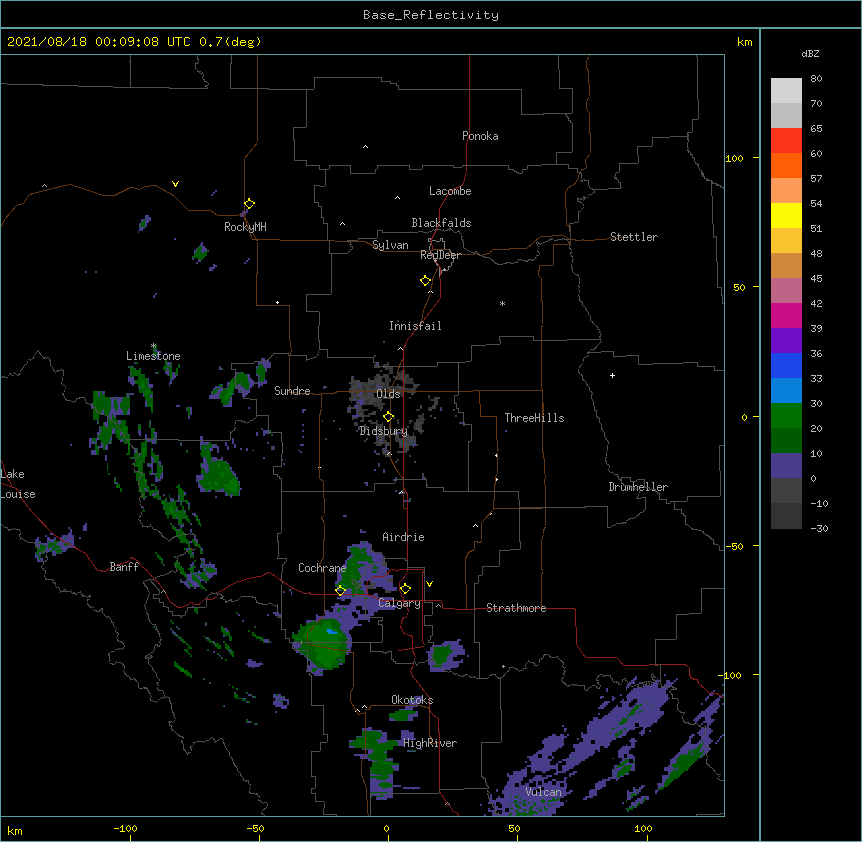Click the RedDeer city label
Viewport: 862px width, 842px height.
[x=440, y=255]
